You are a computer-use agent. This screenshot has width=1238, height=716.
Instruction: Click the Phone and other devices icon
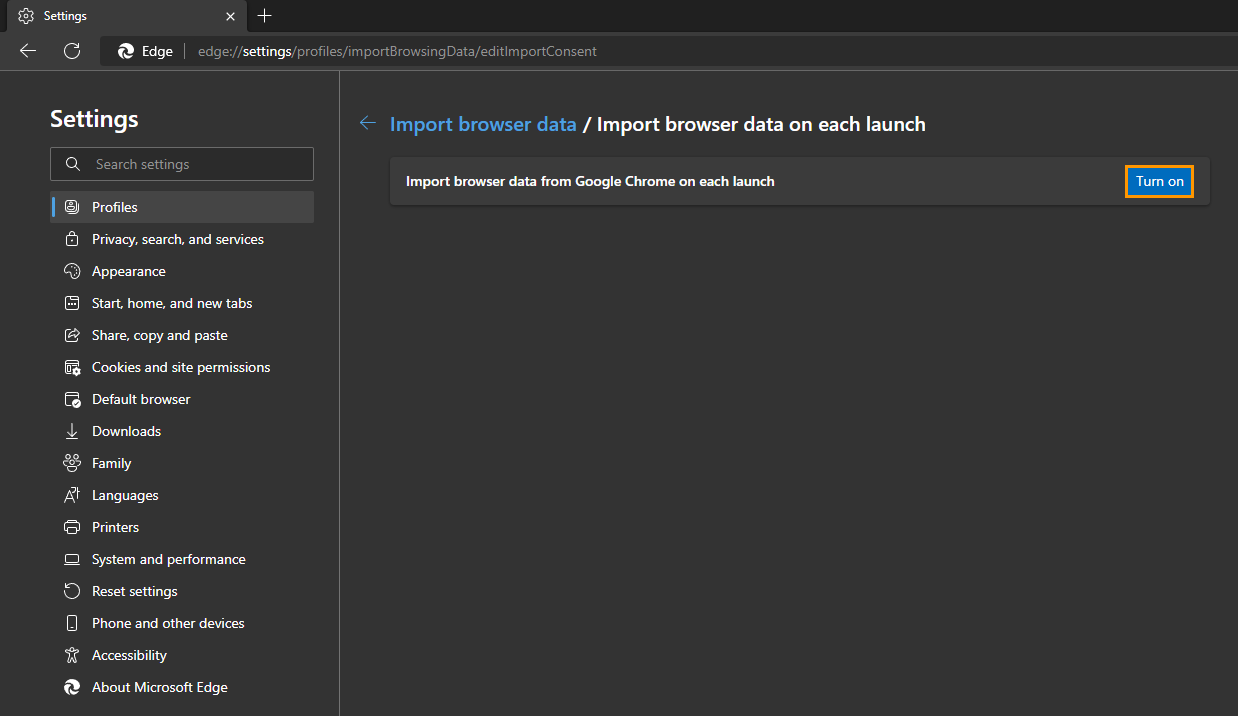coord(72,623)
